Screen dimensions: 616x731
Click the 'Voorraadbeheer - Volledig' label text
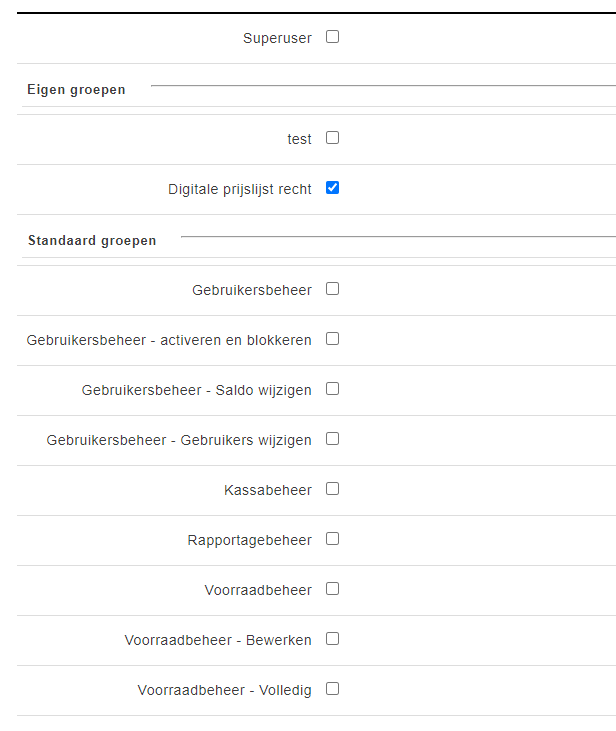224,691
